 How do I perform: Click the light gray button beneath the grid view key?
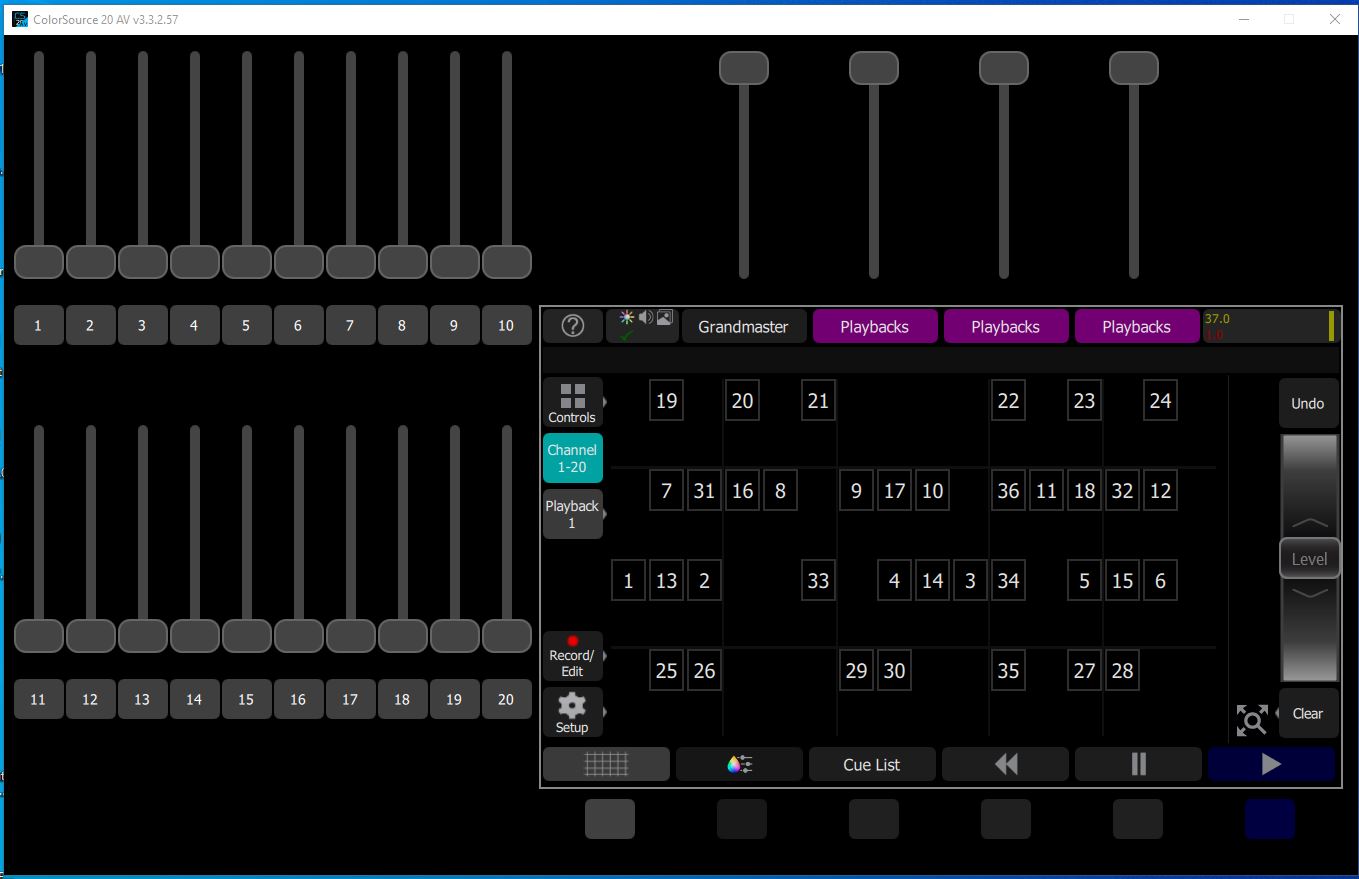(610, 819)
